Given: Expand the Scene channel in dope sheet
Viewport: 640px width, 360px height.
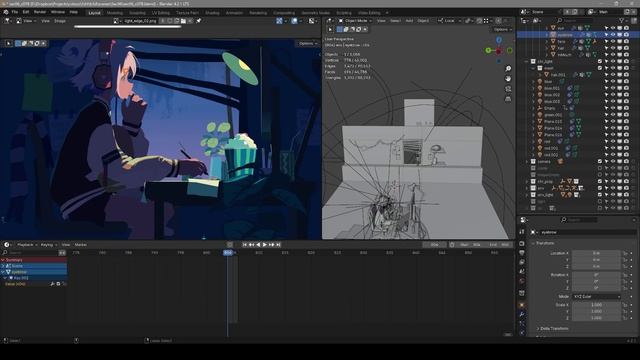Looking at the screenshot, I should [3, 266].
